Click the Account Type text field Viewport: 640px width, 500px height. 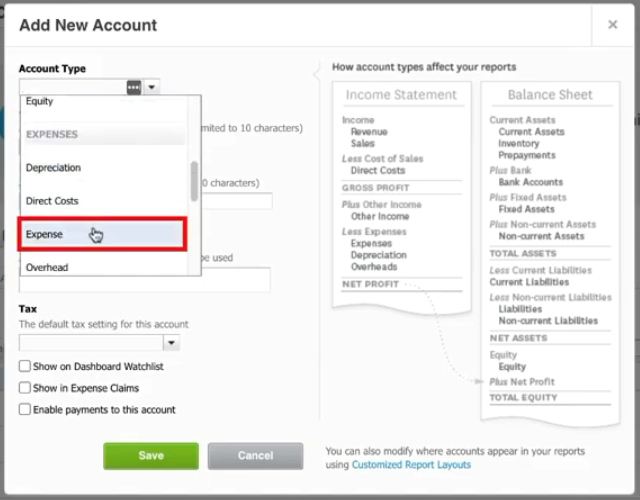(x=73, y=87)
